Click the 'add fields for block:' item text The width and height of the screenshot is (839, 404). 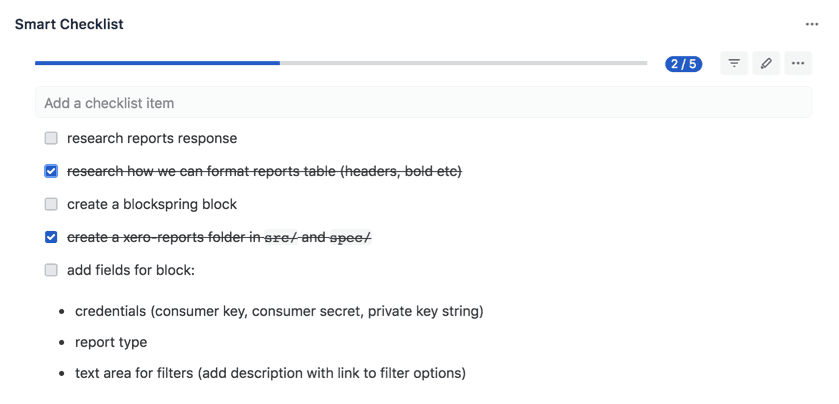131,270
